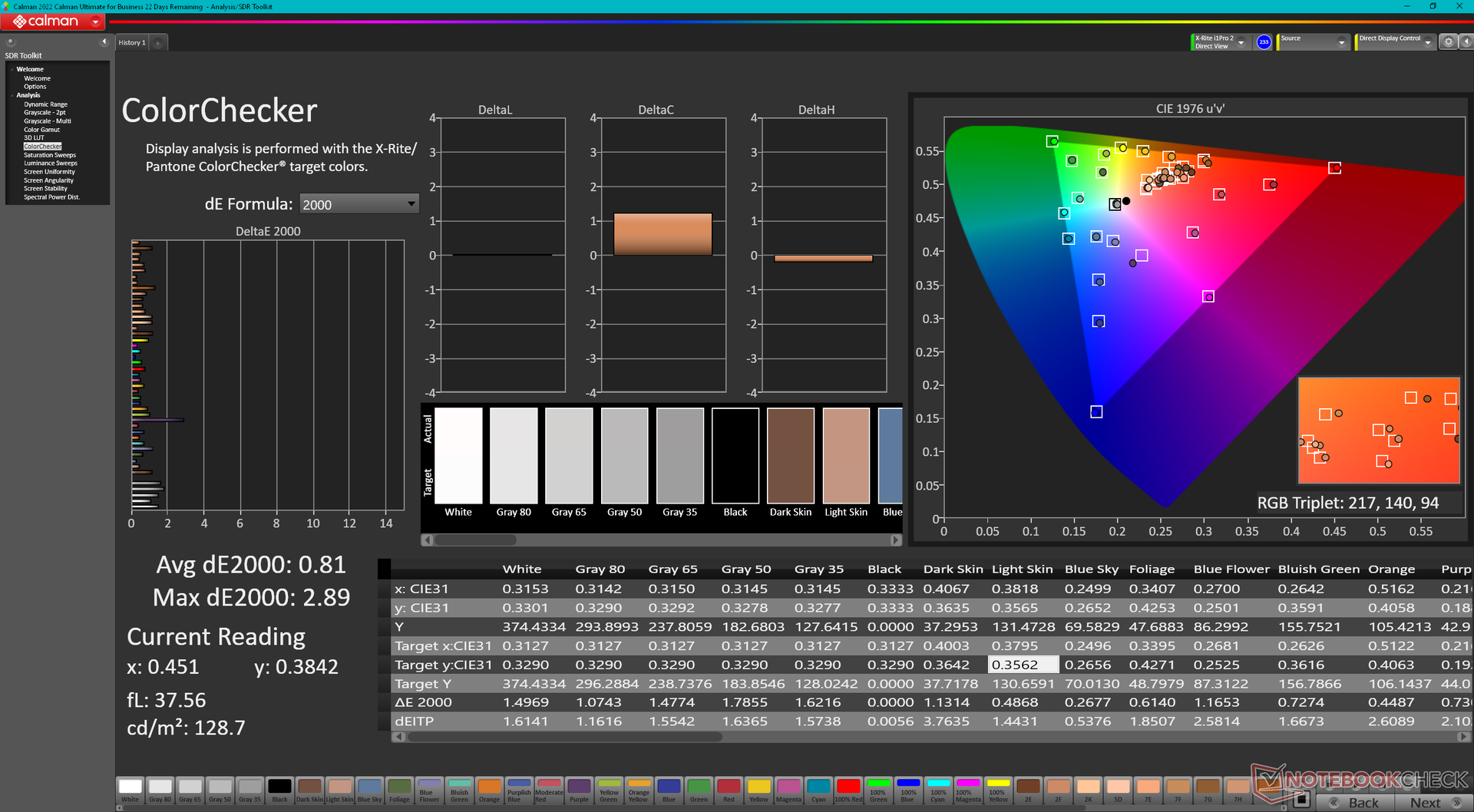Pick the 100% Red swatch in bottom strip

click(x=848, y=789)
